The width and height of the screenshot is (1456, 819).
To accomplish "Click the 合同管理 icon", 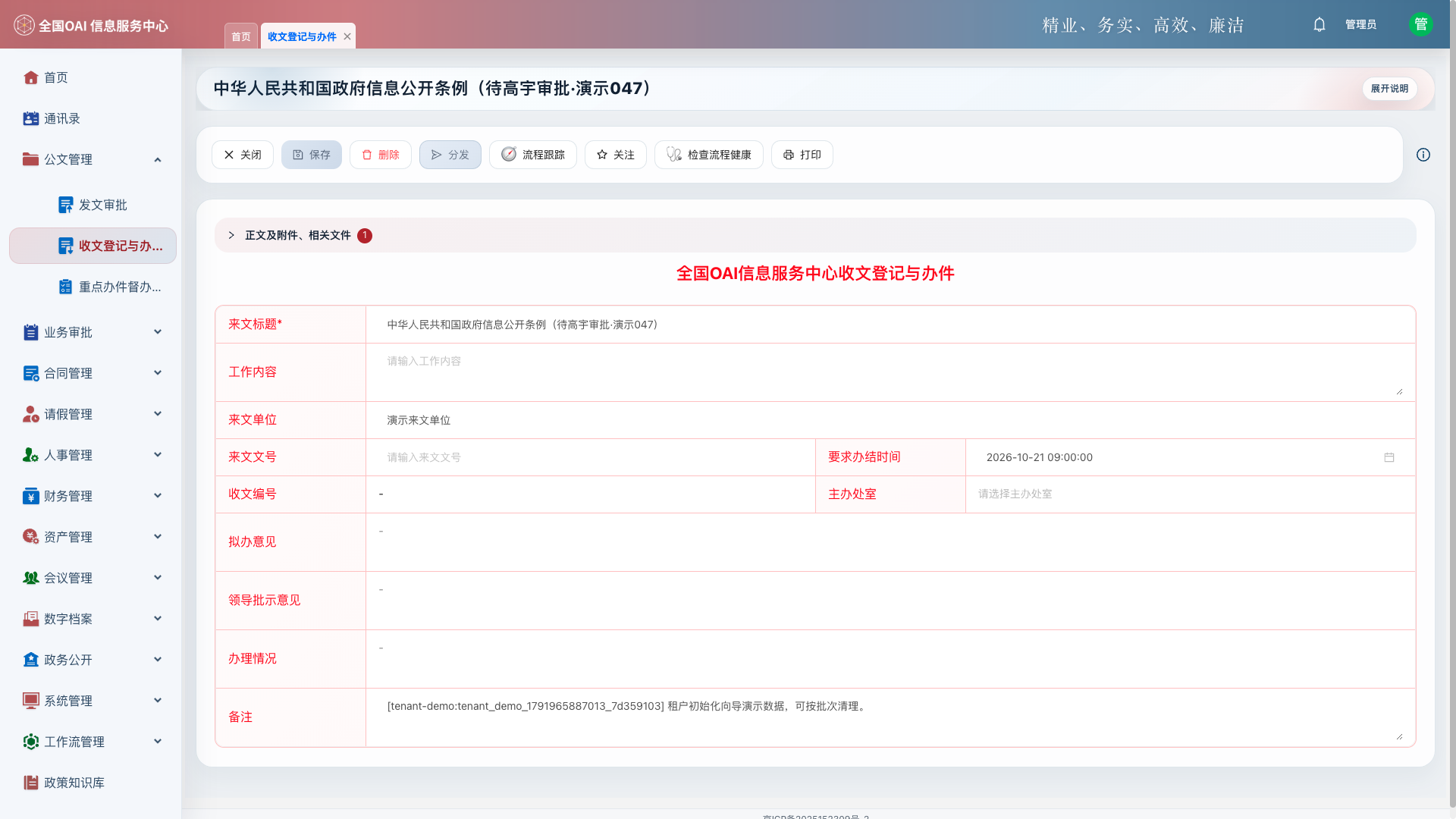I will (x=31, y=373).
